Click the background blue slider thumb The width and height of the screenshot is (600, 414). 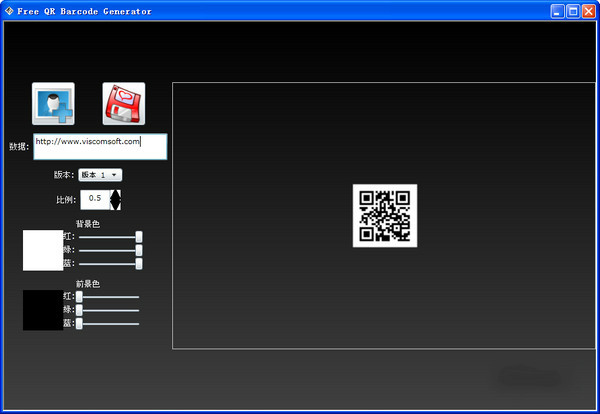click(139, 264)
